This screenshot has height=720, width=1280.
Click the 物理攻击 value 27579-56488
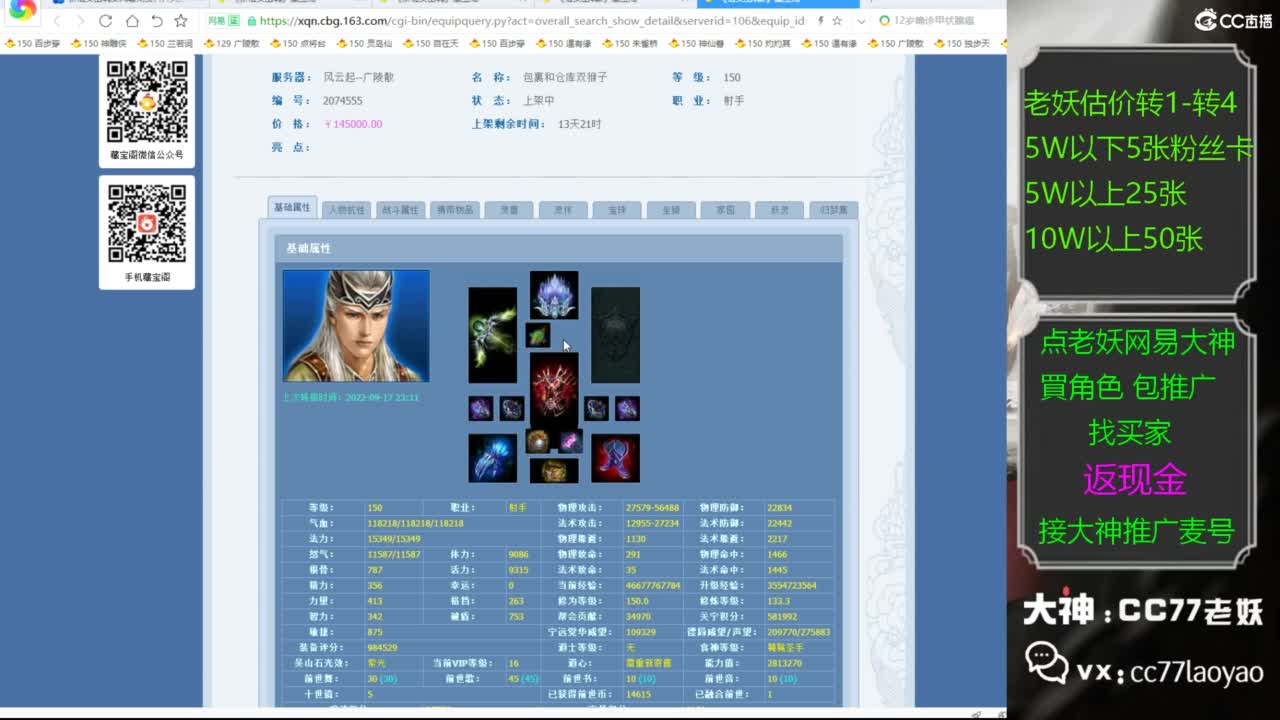652,508
